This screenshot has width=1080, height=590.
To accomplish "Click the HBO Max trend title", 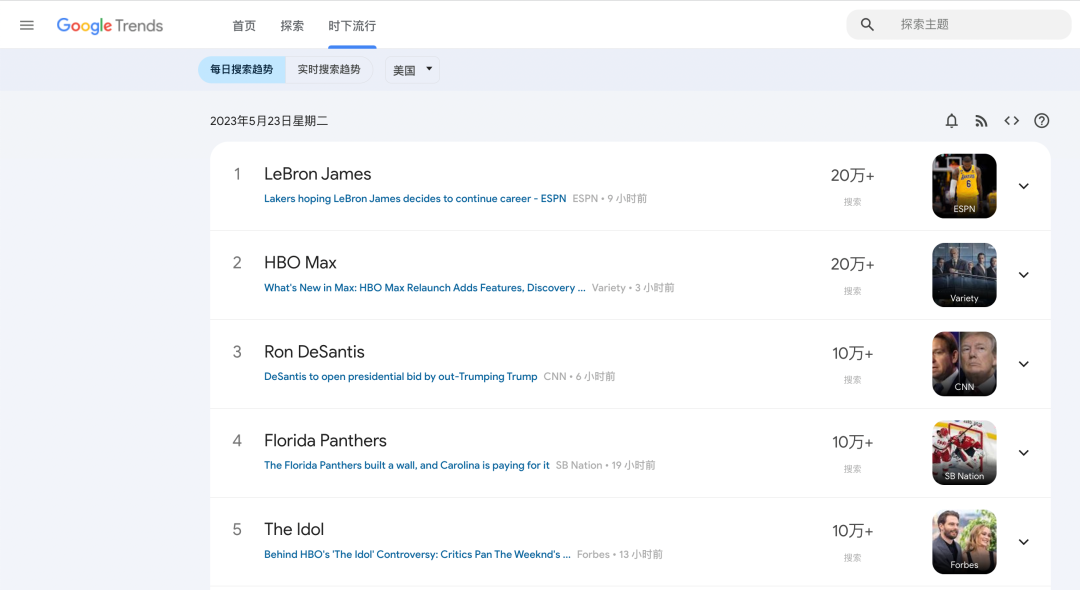I will click(300, 263).
